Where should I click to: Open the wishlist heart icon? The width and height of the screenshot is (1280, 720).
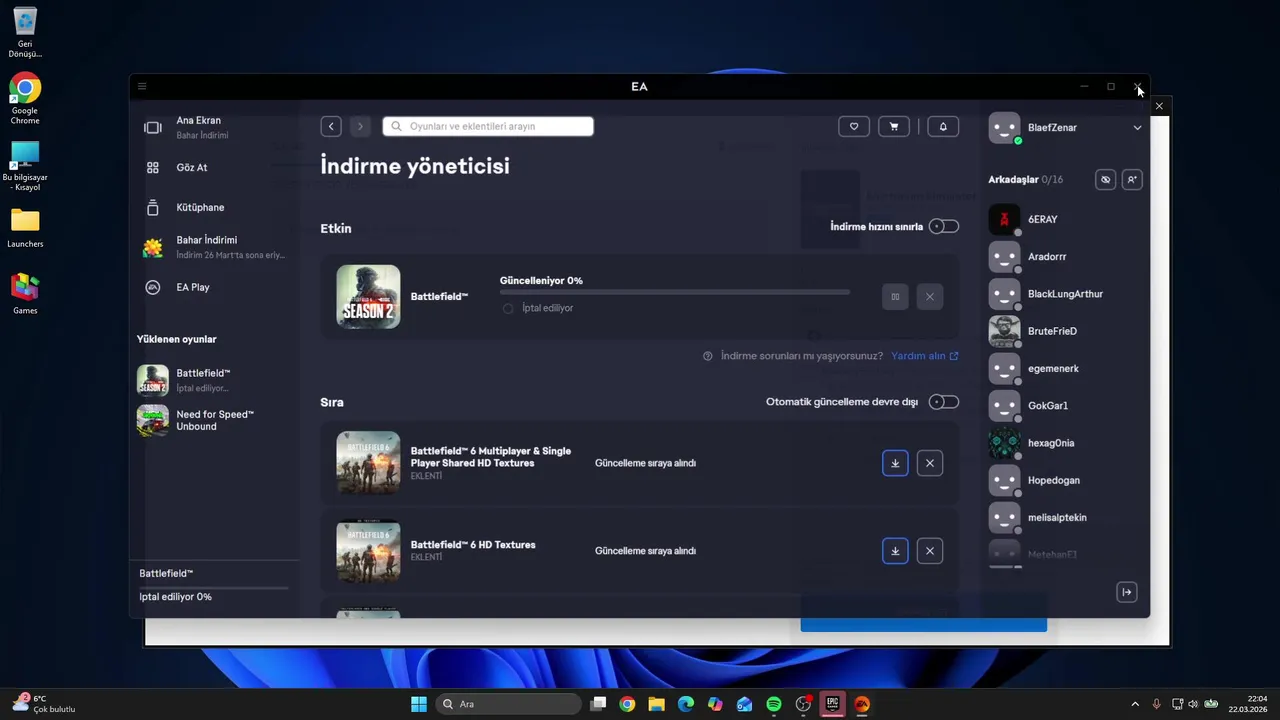[x=853, y=126]
